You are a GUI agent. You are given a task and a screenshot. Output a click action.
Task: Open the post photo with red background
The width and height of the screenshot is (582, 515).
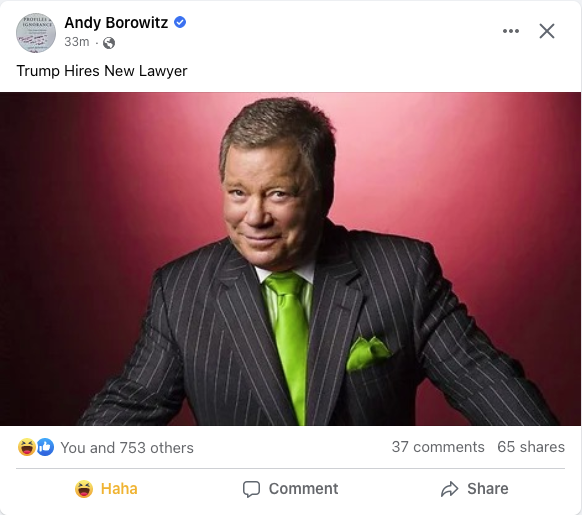[x=290, y=259]
